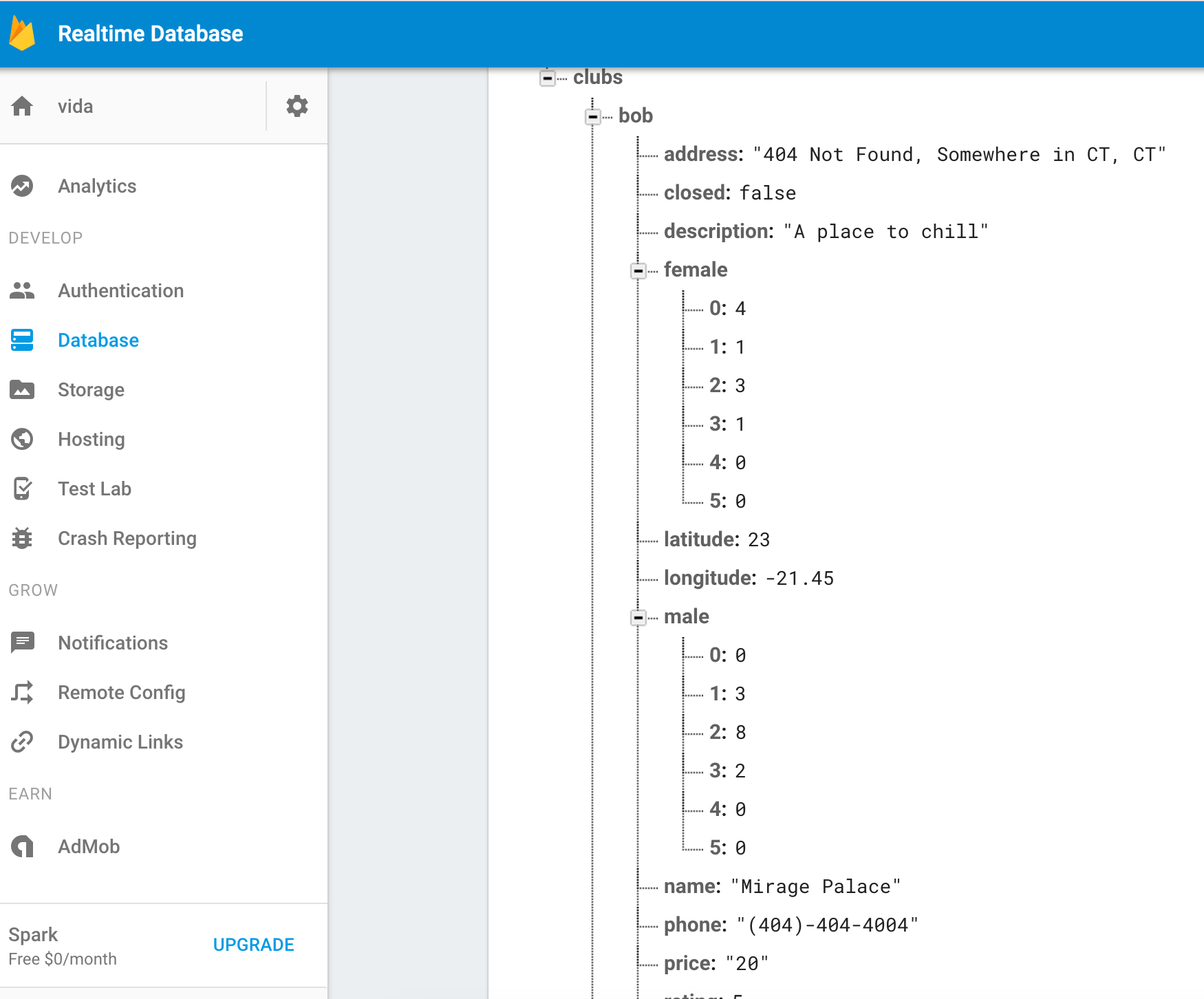Click the Realtime Database title
The image size is (1204, 999).
point(151,34)
